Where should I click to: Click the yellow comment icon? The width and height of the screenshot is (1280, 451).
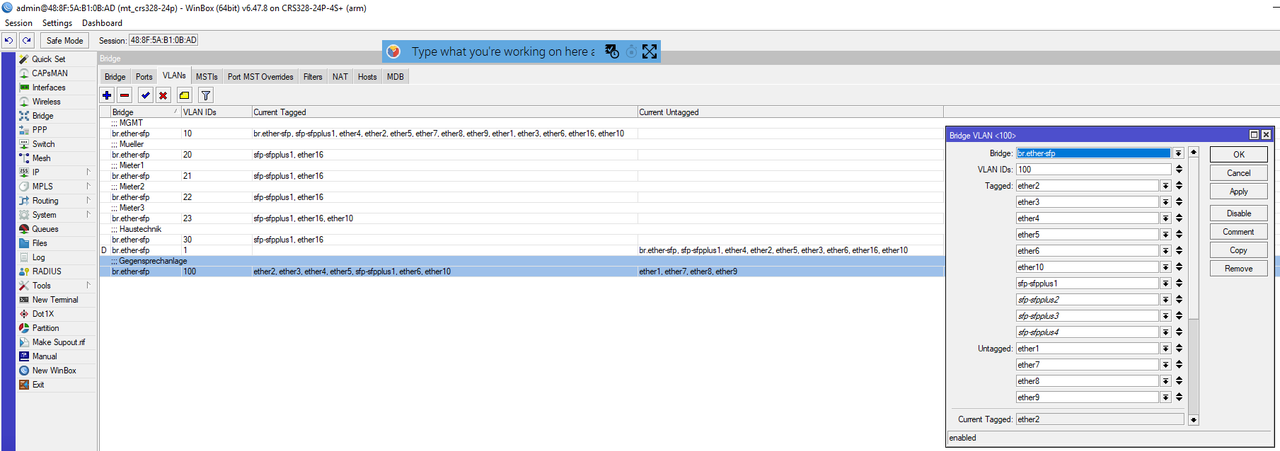coord(184,95)
